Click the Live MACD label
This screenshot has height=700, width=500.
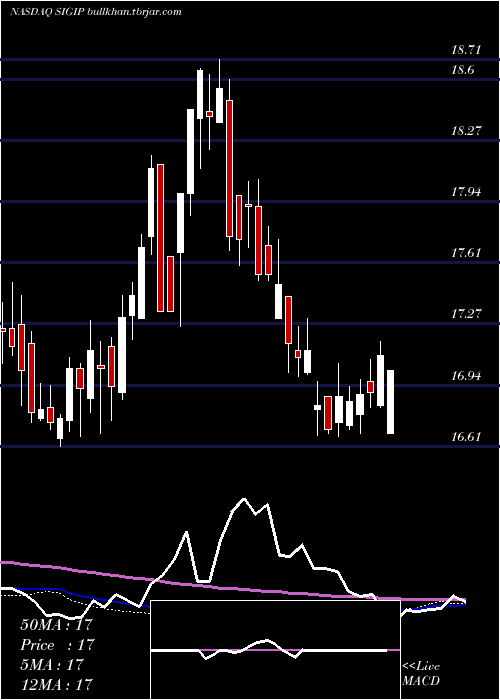pos(421,674)
